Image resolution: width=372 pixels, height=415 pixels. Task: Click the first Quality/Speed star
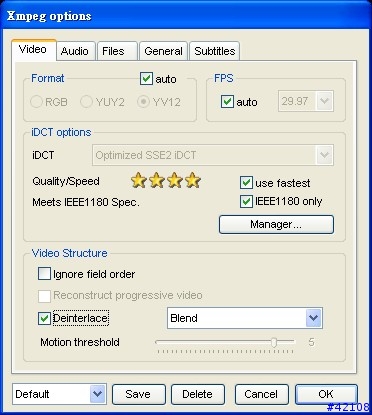(139, 180)
